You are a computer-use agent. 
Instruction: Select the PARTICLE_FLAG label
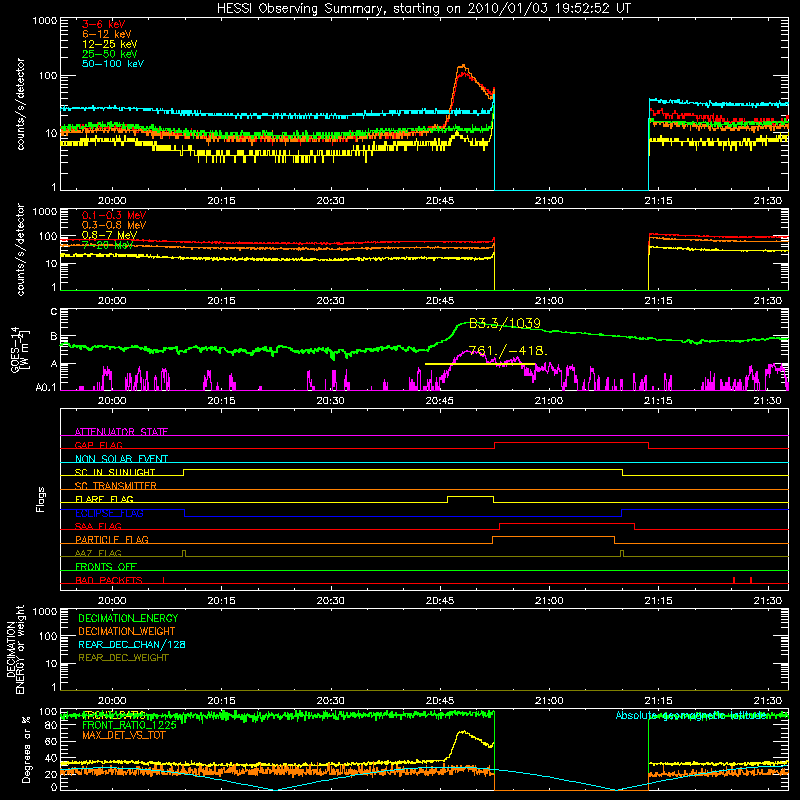[112, 539]
